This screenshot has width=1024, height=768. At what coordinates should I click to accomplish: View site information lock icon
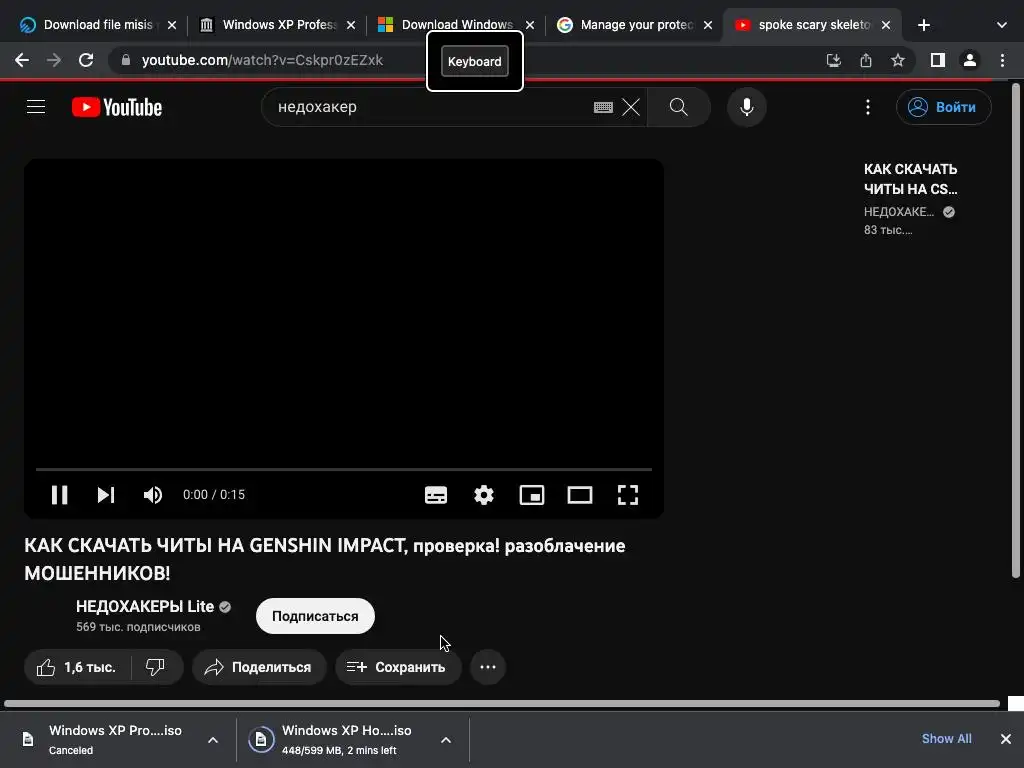(x=126, y=60)
